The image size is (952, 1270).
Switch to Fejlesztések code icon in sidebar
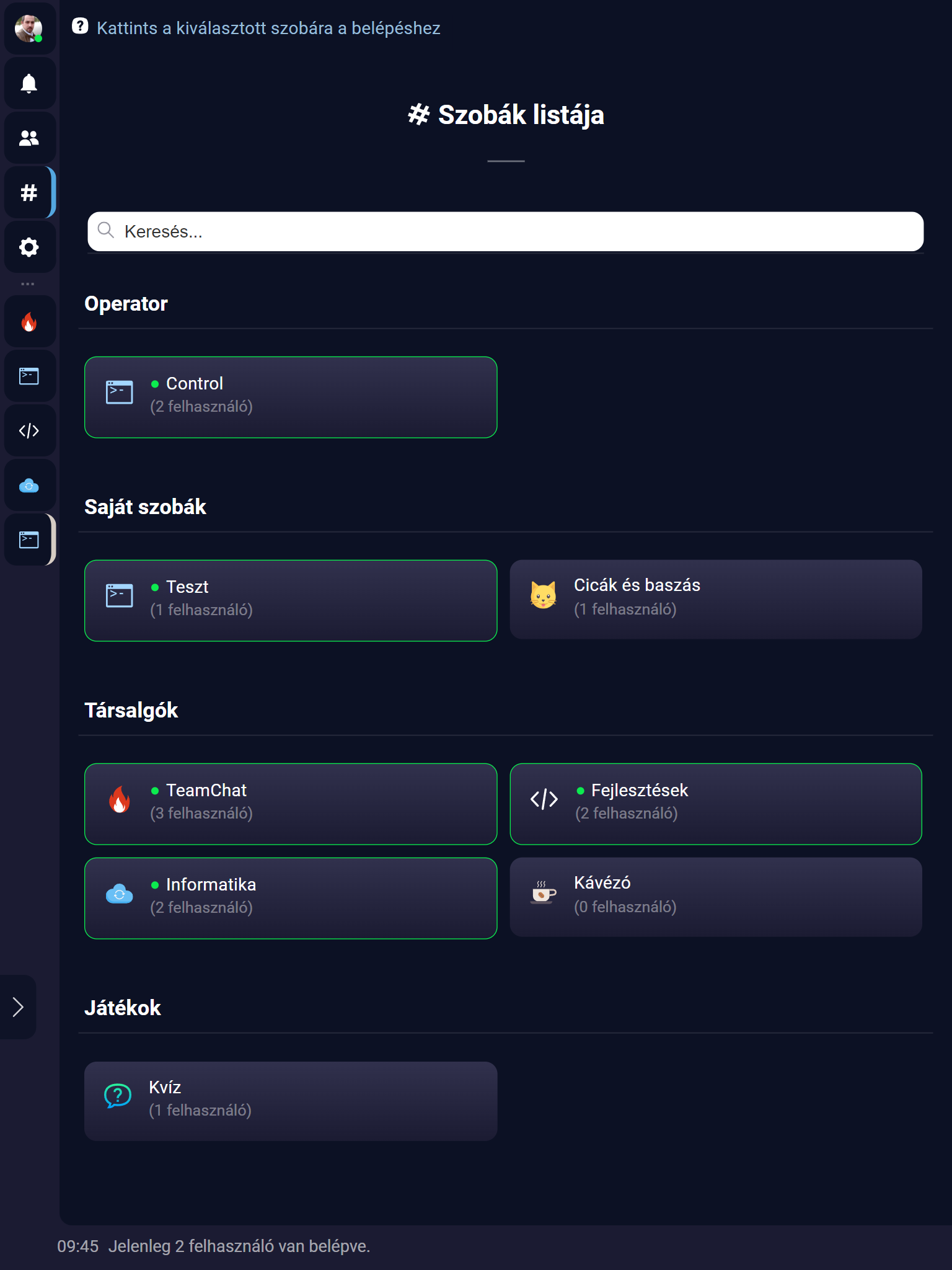point(29,431)
